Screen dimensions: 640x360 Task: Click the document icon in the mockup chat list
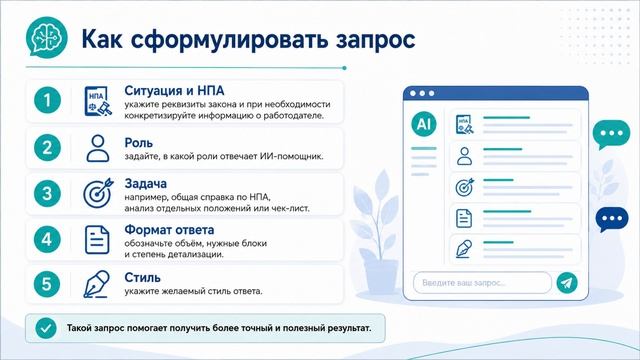[x=464, y=218]
